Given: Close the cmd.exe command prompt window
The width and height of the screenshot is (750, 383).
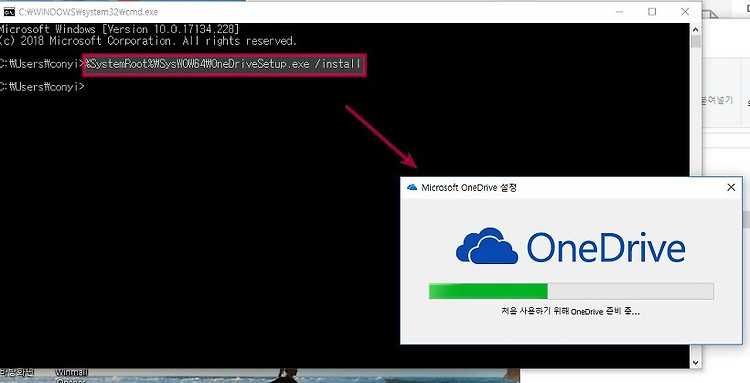Looking at the screenshot, I should [685, 11].
